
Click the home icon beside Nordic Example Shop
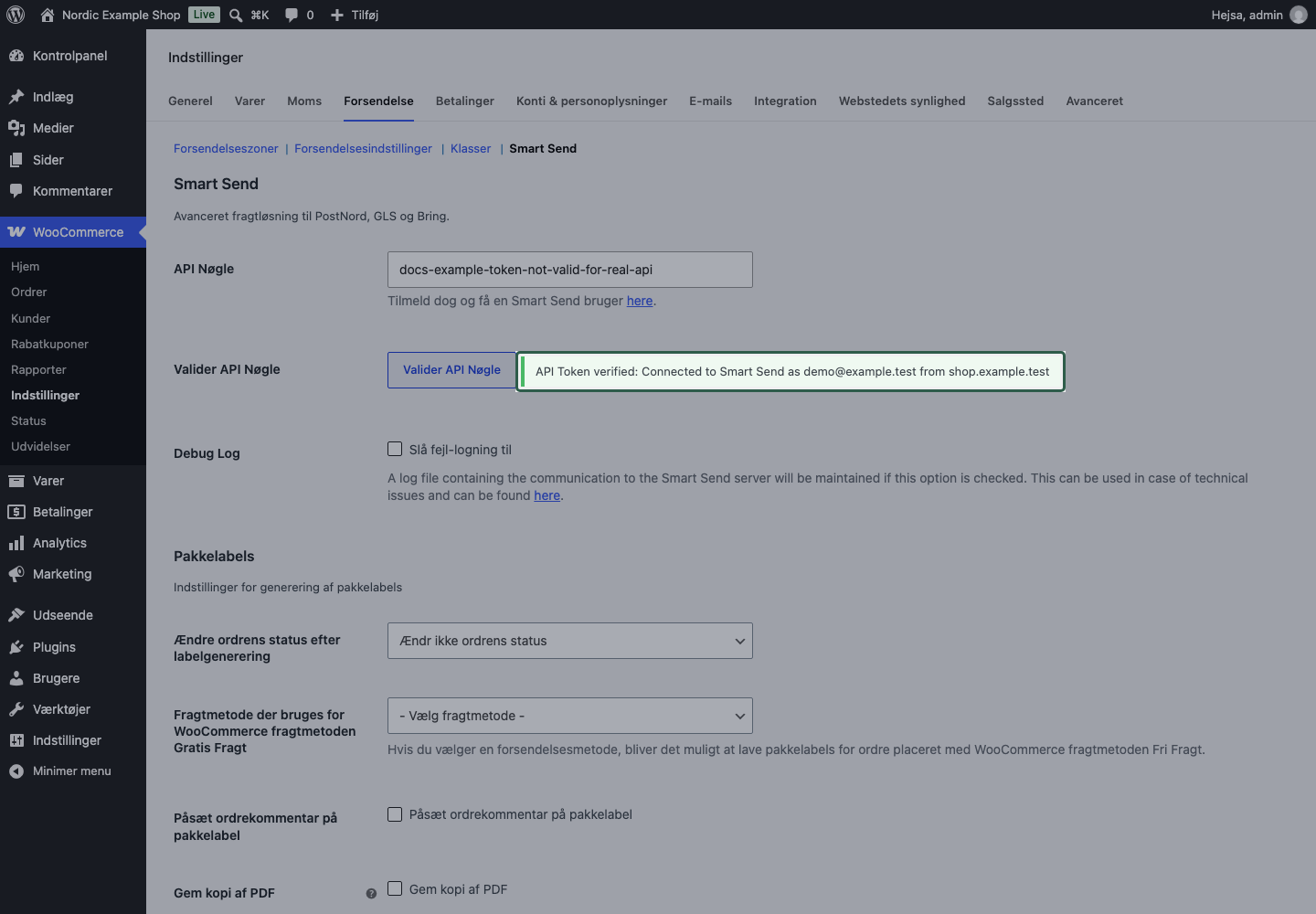pos(48,15)
